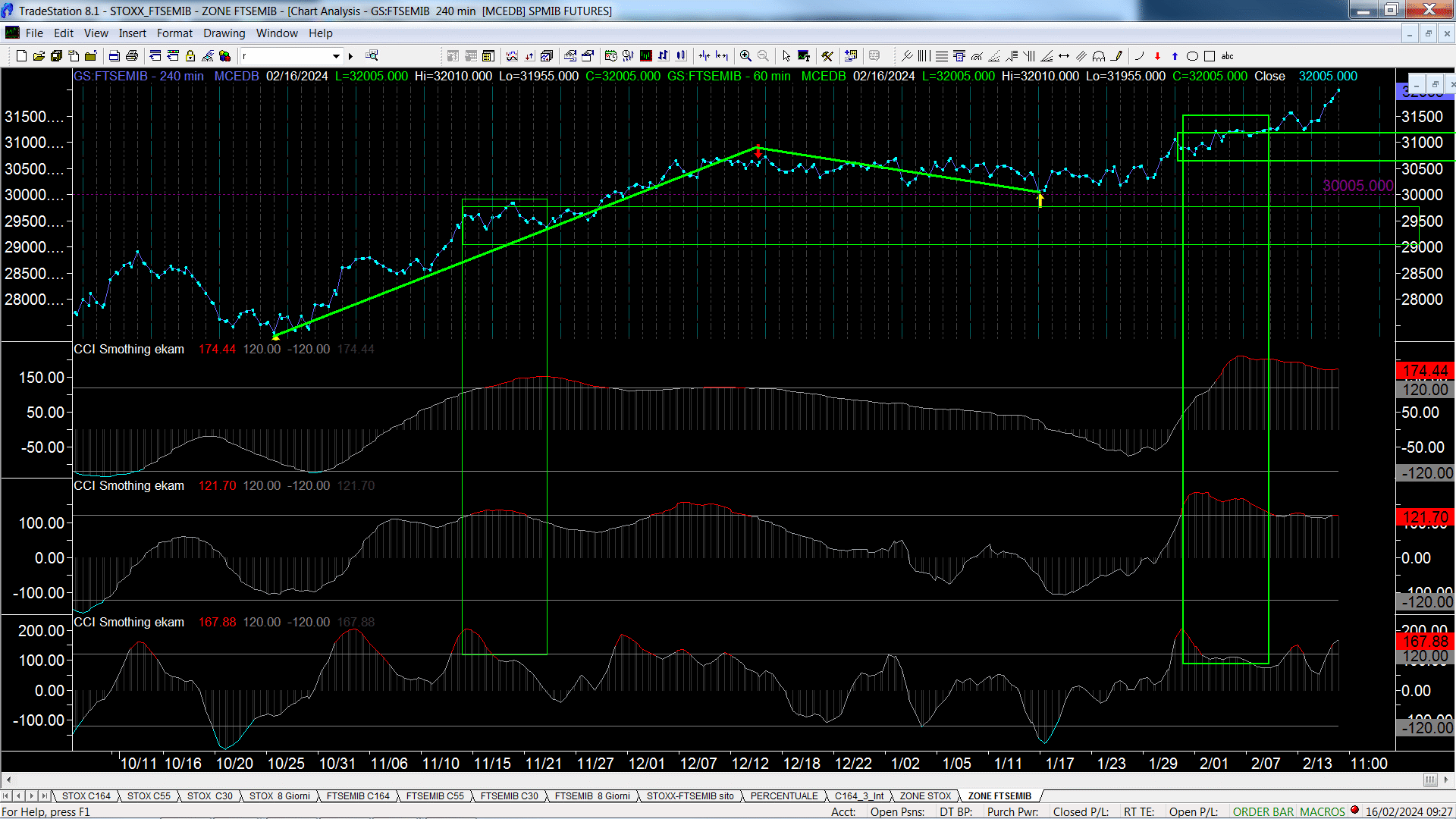Image resolution: width=1456 pixels, height=819 pixels.
Task: Click the padlock lock-workspace icon
Action: (190, 55)
